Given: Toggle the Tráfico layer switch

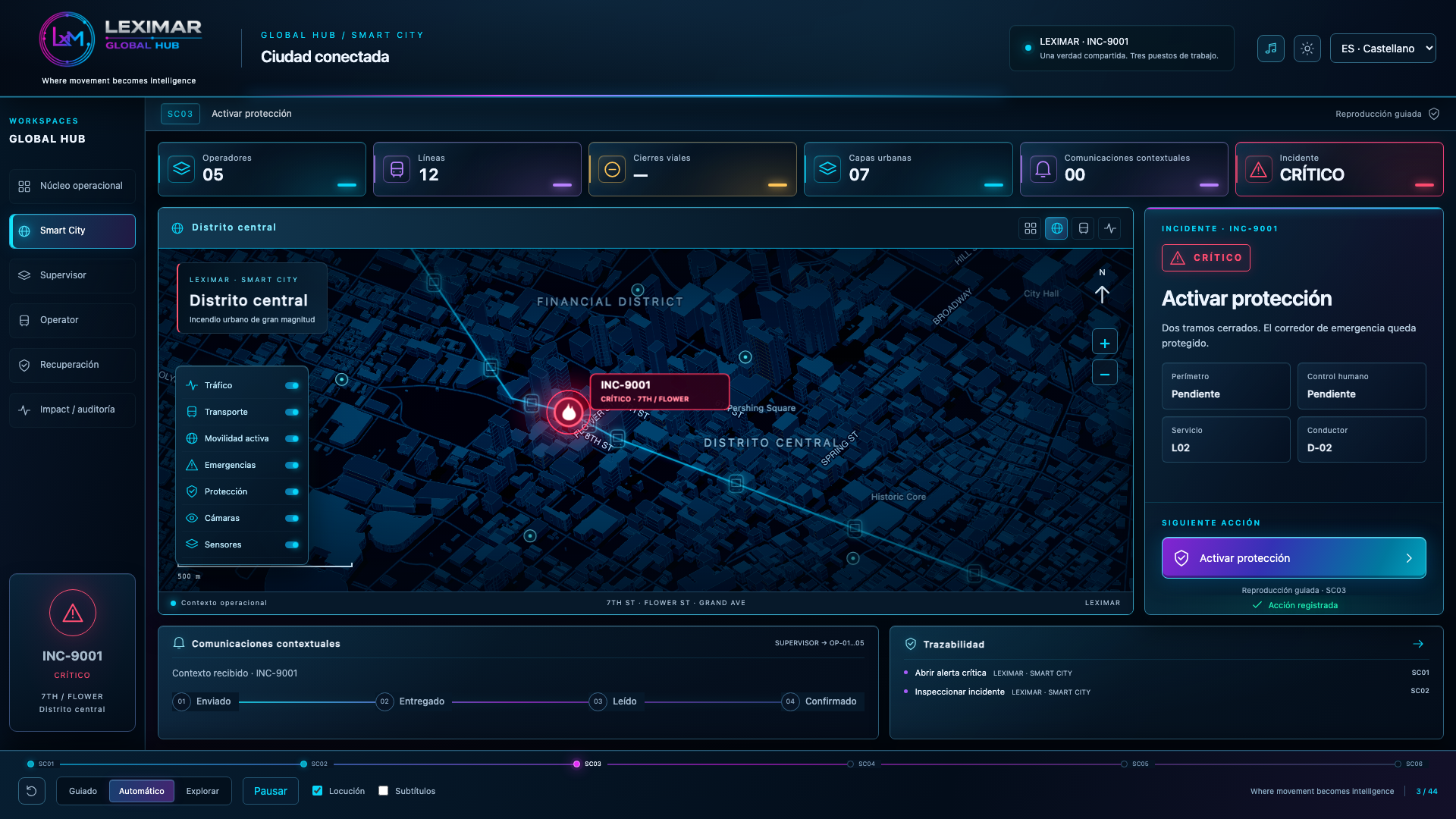Looking at the screenshot, I should click(292, 386).
